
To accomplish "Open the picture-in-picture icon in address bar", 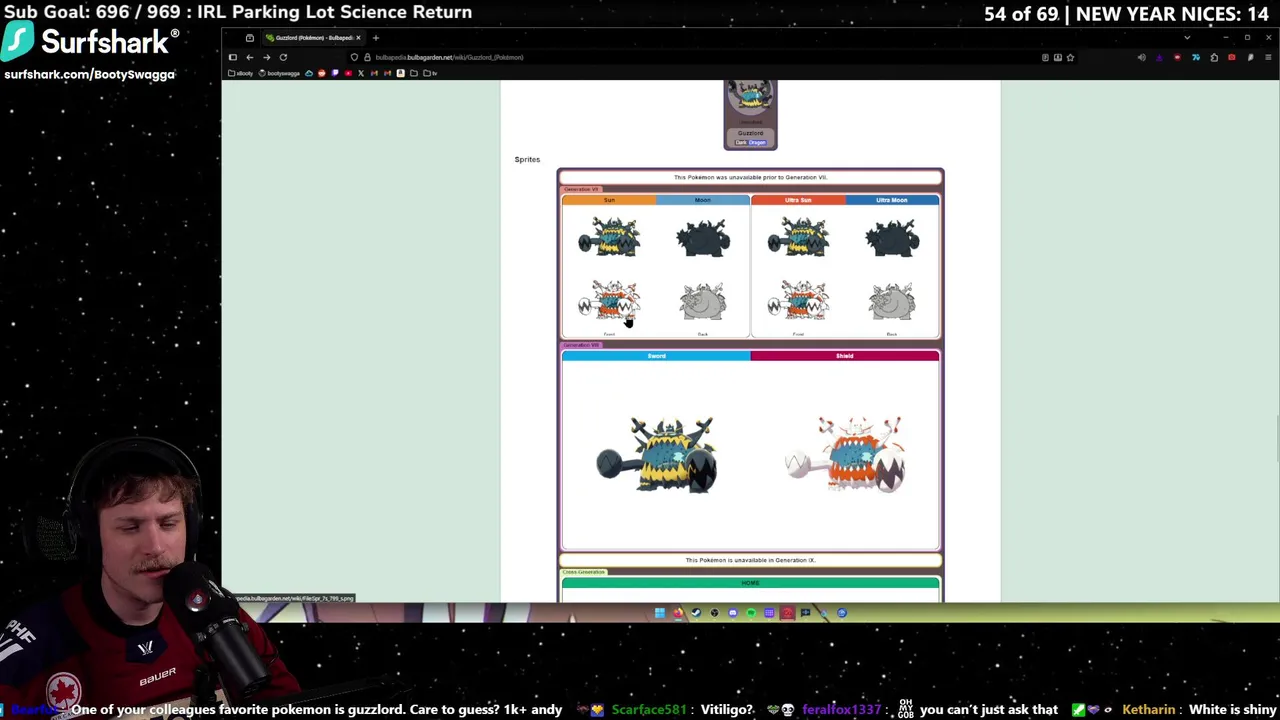I will pyautogui.click(x=1058, y=57).
